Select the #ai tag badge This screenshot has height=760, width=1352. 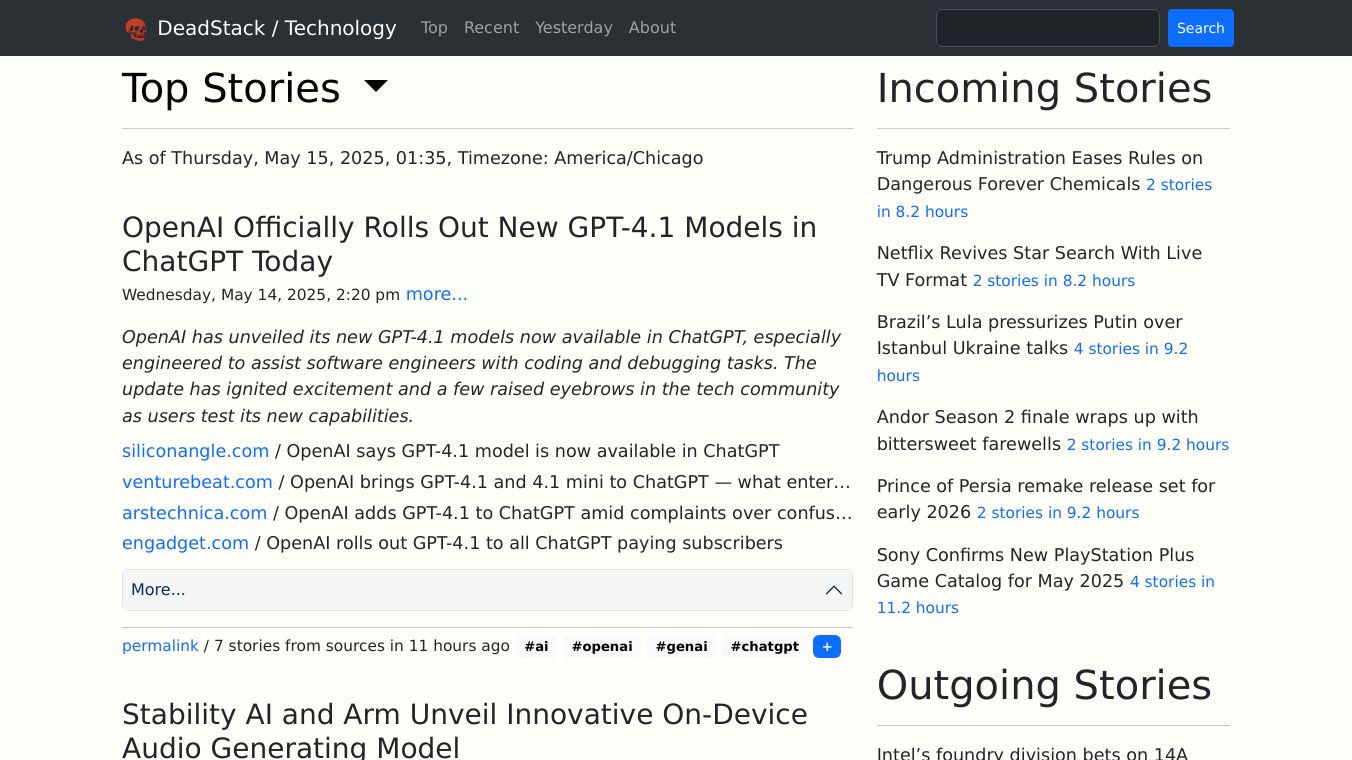537,647
